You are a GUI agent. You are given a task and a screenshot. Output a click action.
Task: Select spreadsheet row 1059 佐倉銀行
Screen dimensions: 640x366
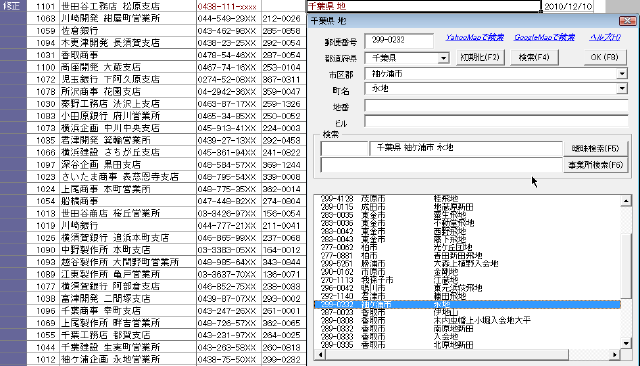(167, 31)
